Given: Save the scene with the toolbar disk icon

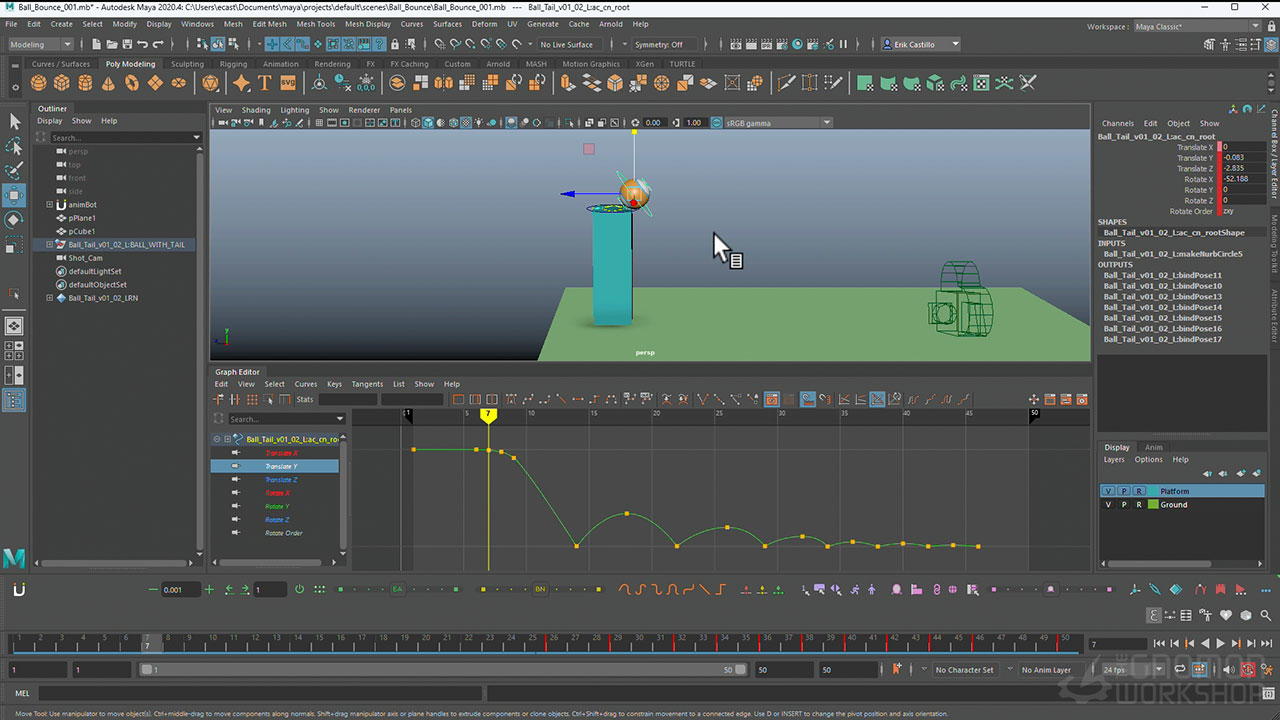Looking at the screenshot, I should 125,44.
